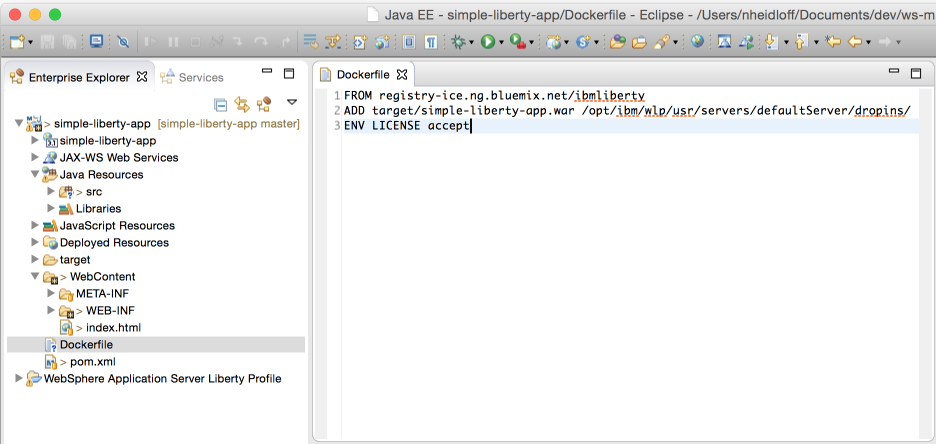Close the Enterprise Explorer view
Viewport: 936px width, 444px height.
pyautogui.click(x=142, y=77)
